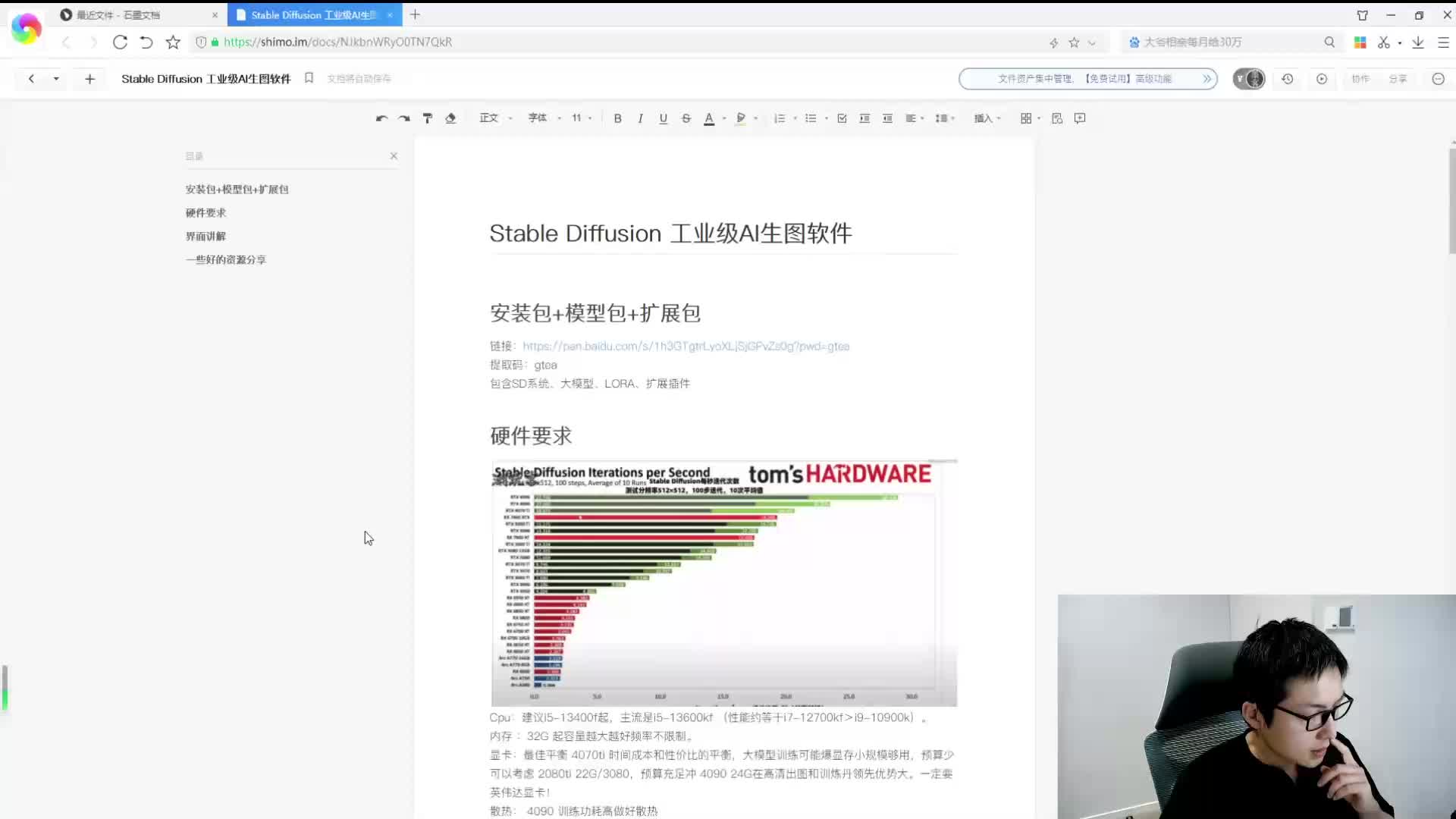Open the line spacing options
Screen dimensions: 1456x819
[x=945, y=118]
